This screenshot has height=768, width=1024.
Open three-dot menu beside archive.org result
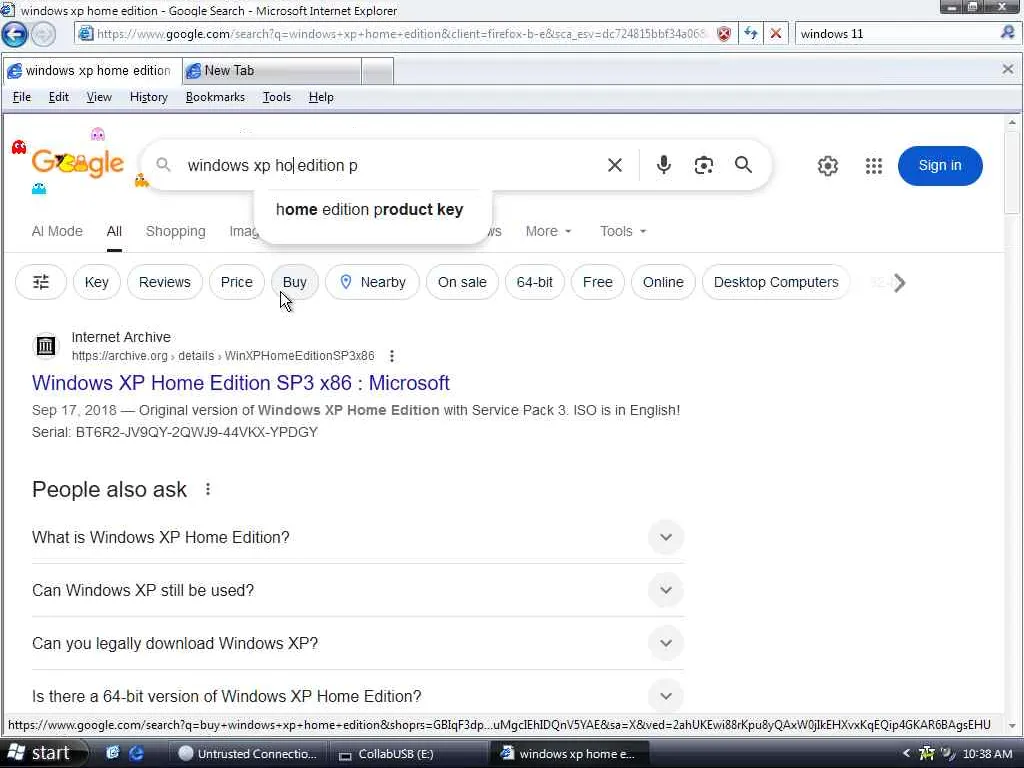(391, 356)
